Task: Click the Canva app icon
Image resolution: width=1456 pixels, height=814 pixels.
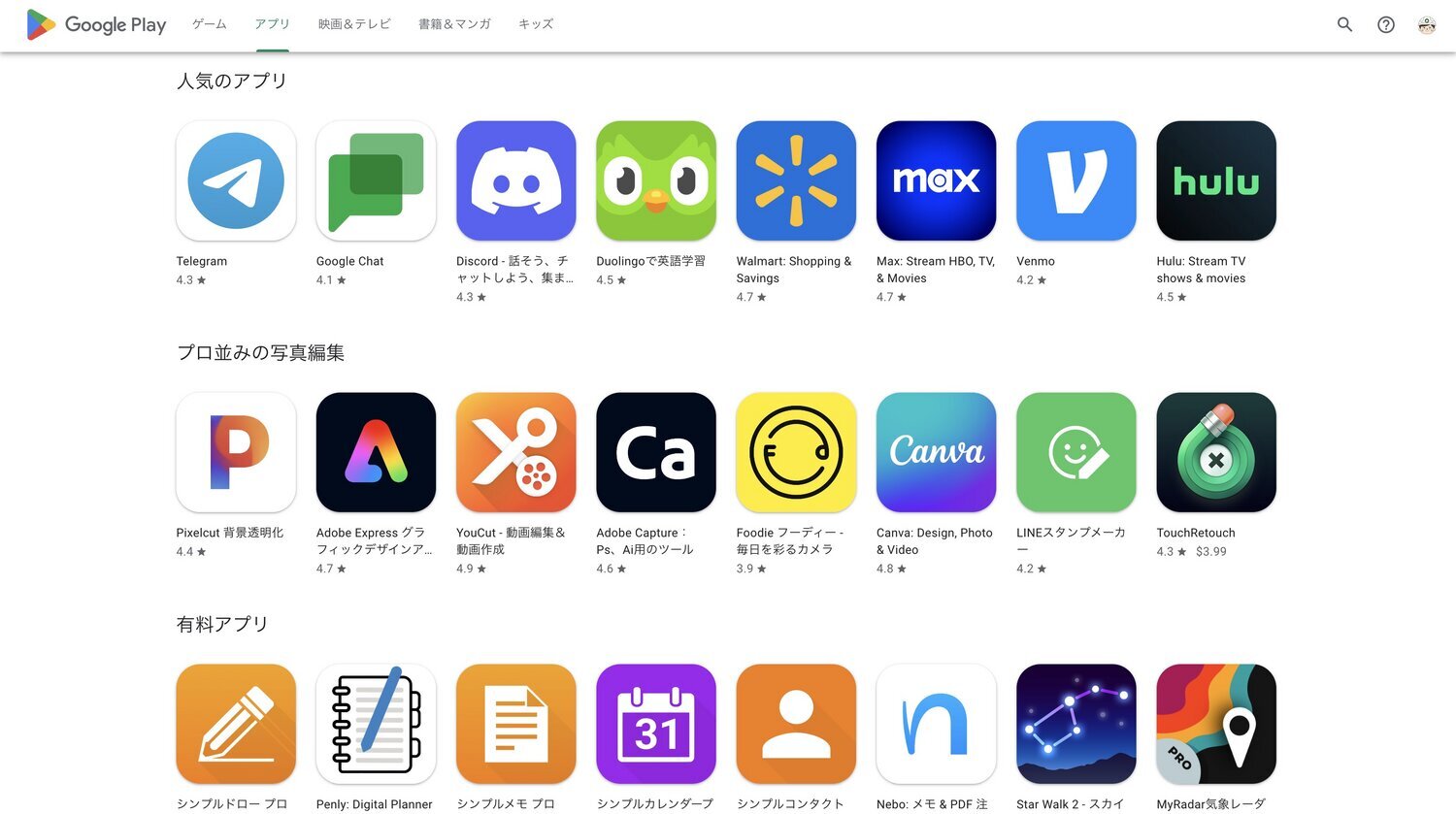Action: [936, 452]
